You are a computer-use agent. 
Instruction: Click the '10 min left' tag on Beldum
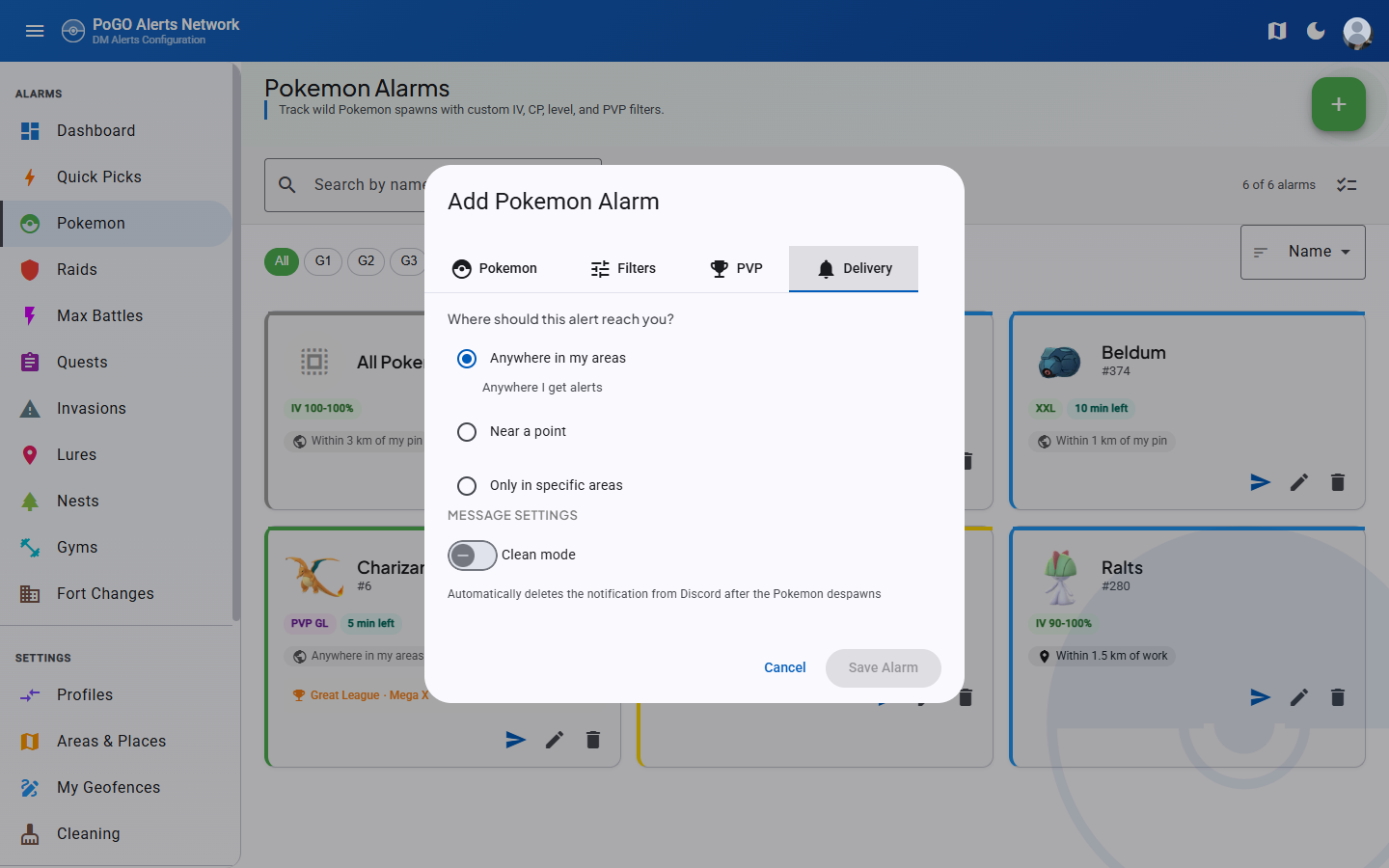pos(1102,409)
